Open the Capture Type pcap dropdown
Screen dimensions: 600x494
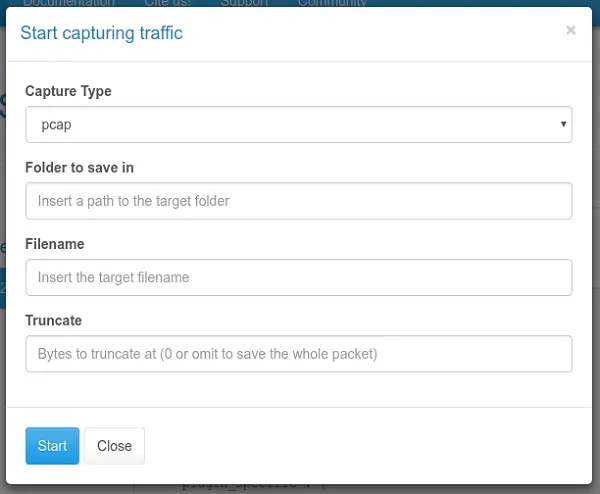point(298,125)
